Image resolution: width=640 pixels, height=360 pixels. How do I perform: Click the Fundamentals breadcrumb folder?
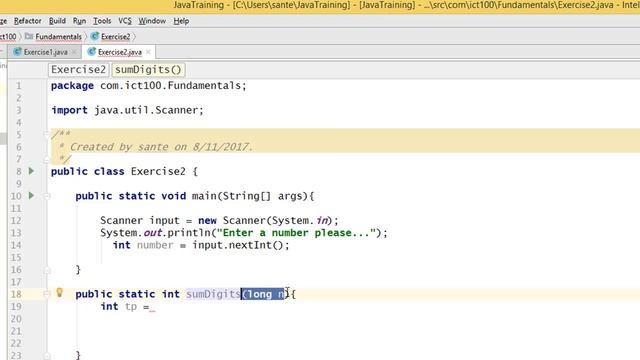click(58, 37)
